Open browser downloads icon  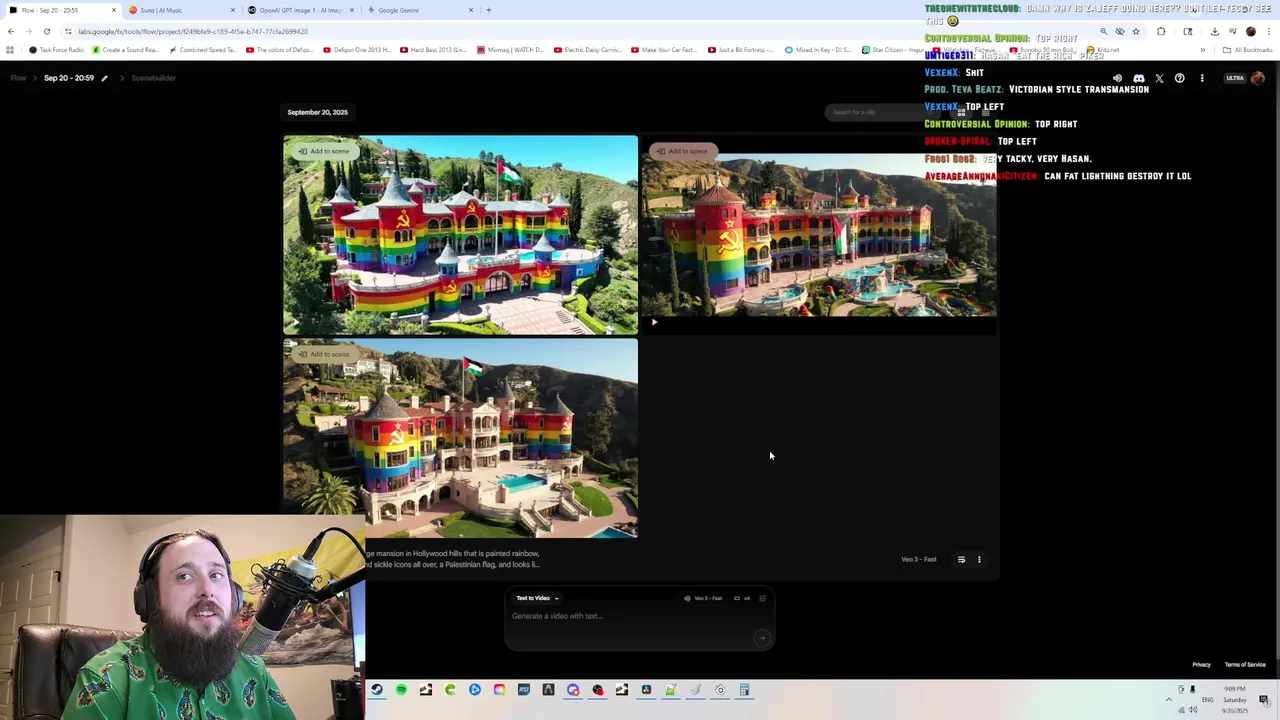click(1214, 31)
